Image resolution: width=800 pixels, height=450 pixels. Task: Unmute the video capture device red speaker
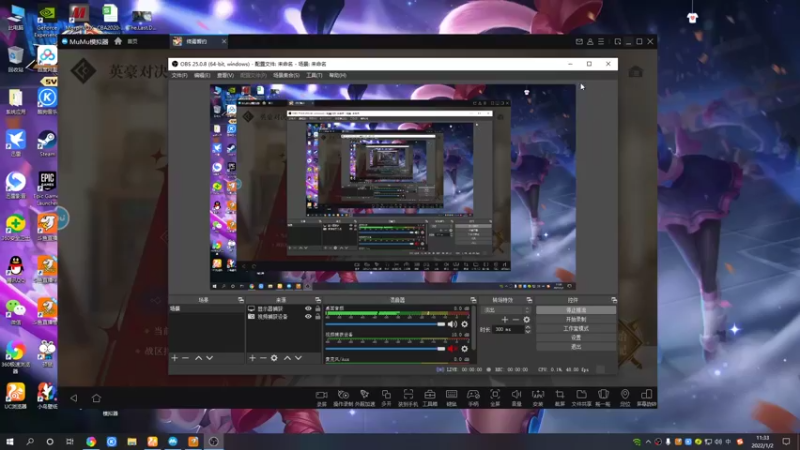coord(452,349)
